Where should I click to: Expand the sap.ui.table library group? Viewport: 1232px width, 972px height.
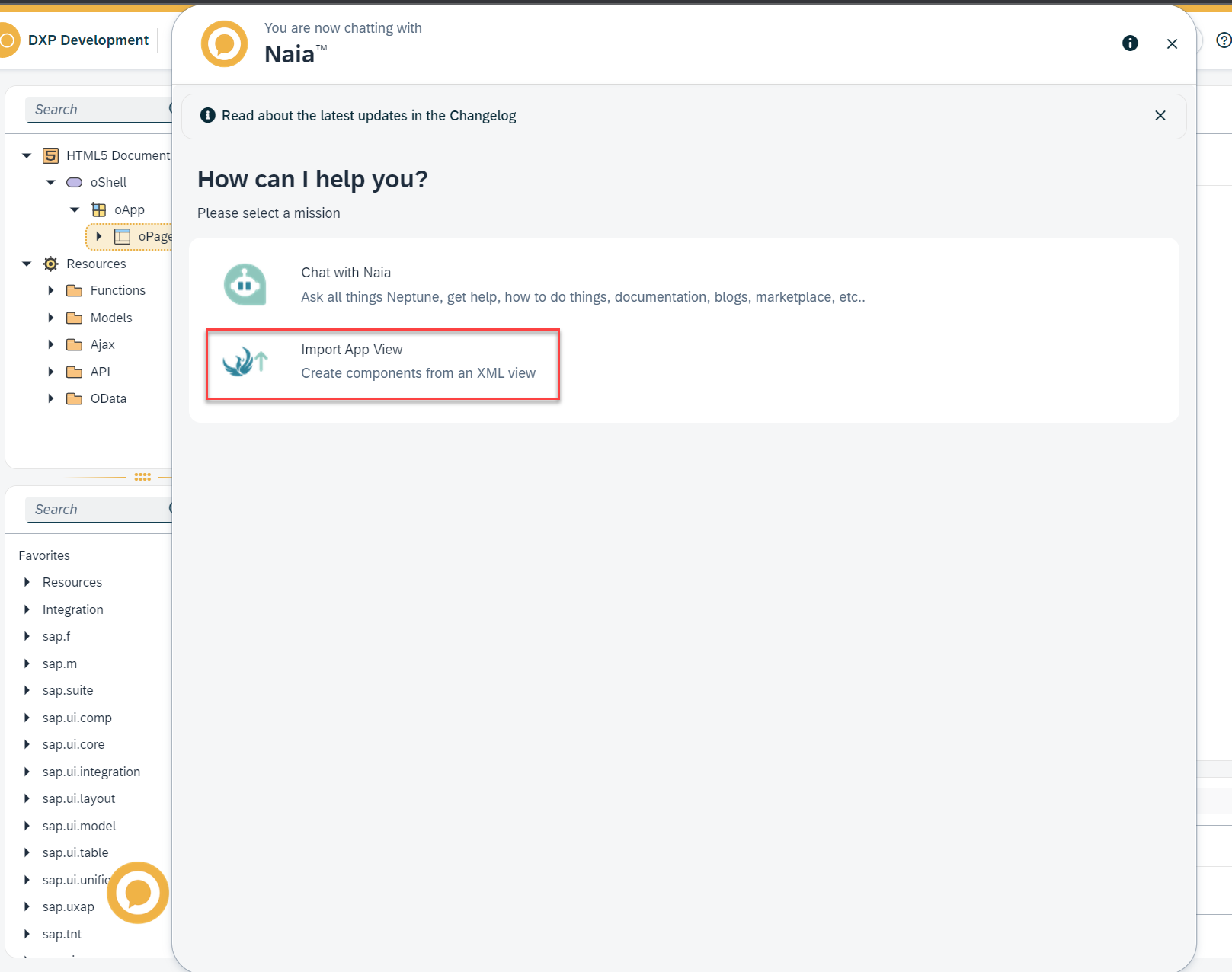pos(27,852)
